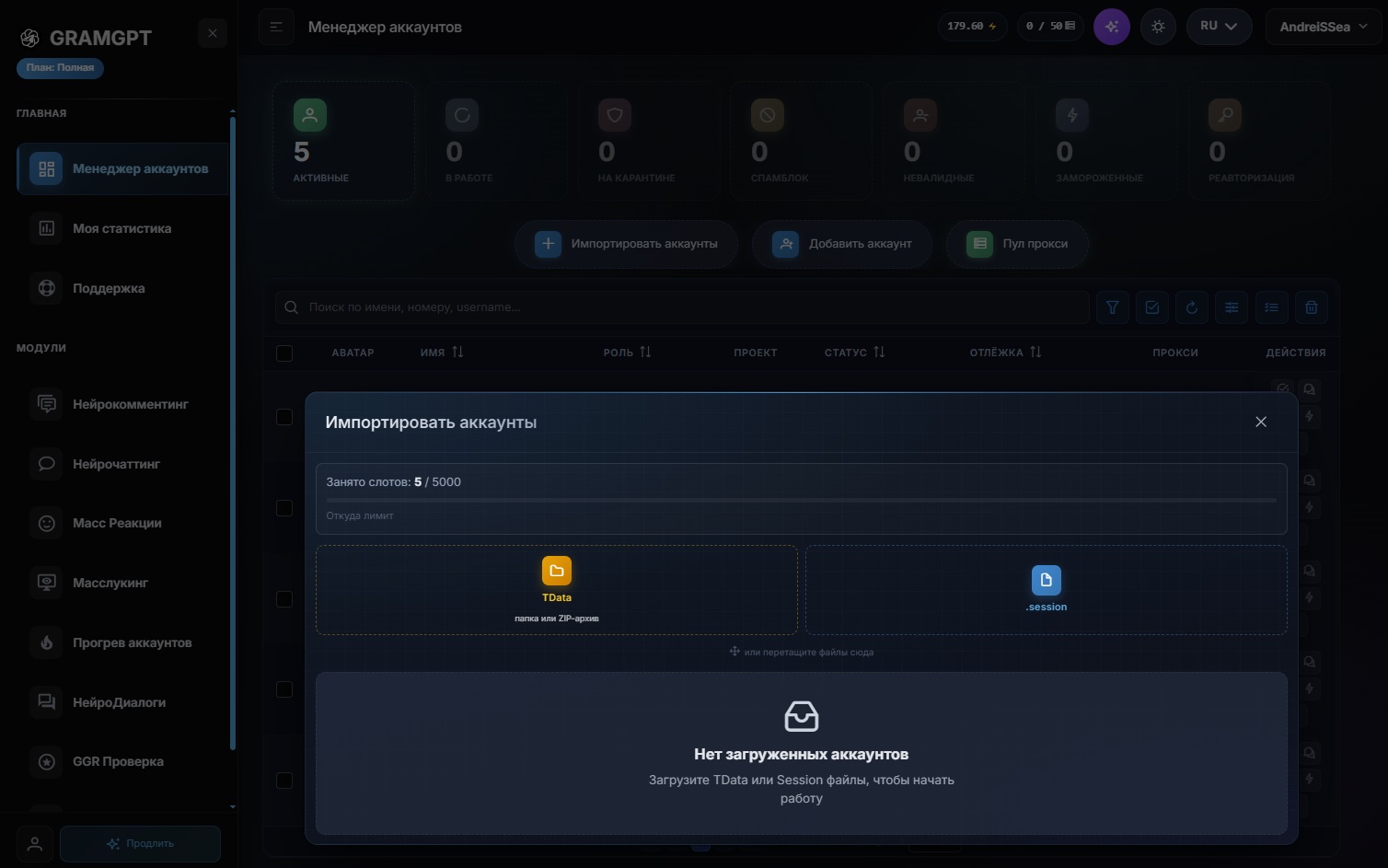
Task: Expand the AndreiSSea user menu
Action: (1324, 27)
